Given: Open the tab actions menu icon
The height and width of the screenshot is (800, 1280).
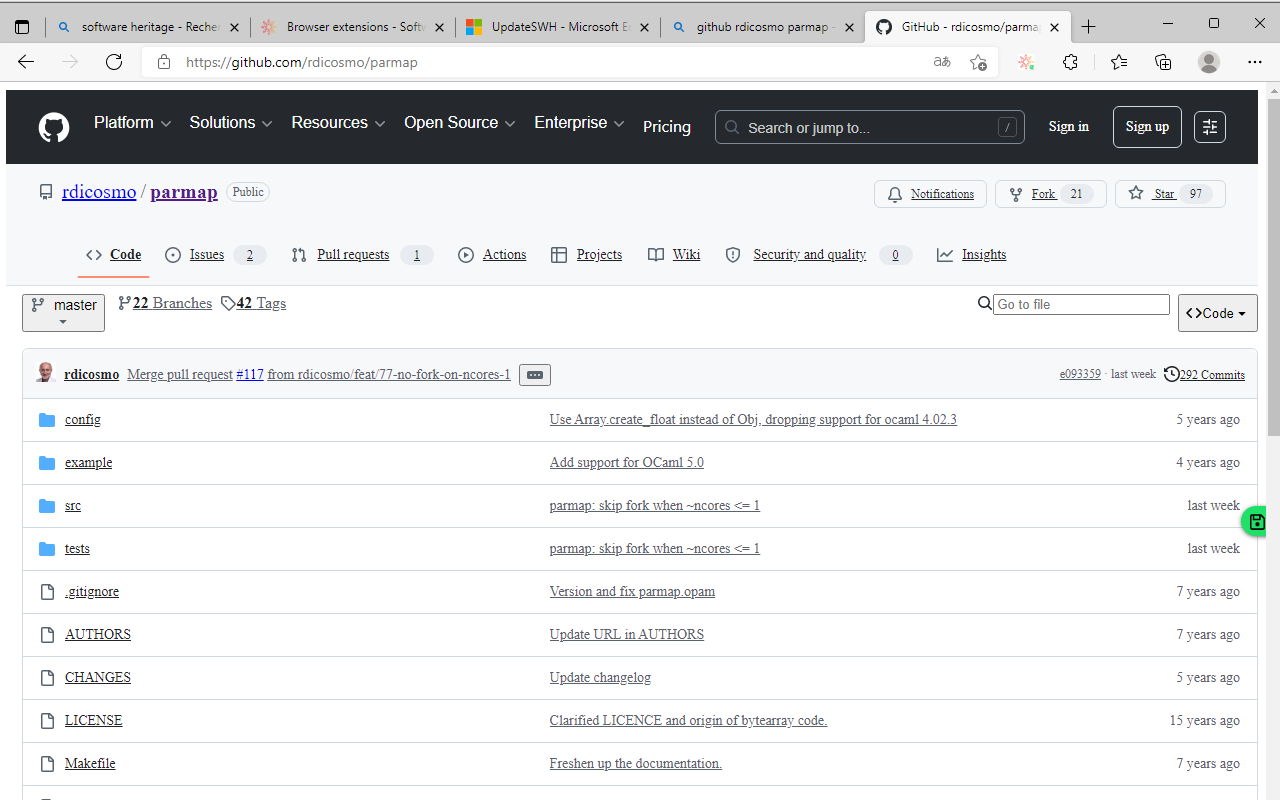Looking at the screenshot, I should (x=22, y=27).
